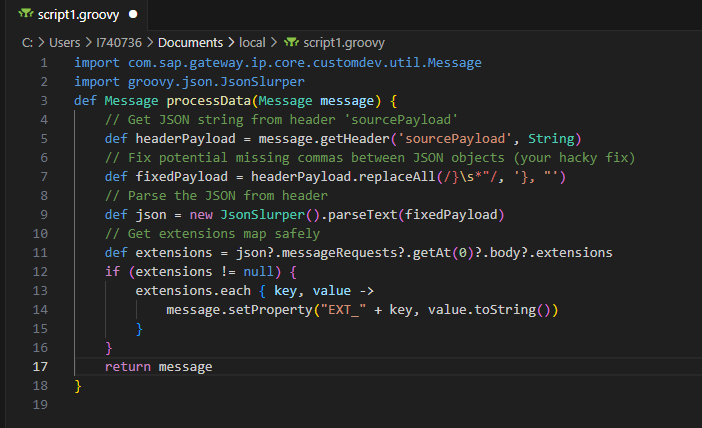Click the Groovy icon in the breadcrumb
The image size is (702, 428).
291,43
